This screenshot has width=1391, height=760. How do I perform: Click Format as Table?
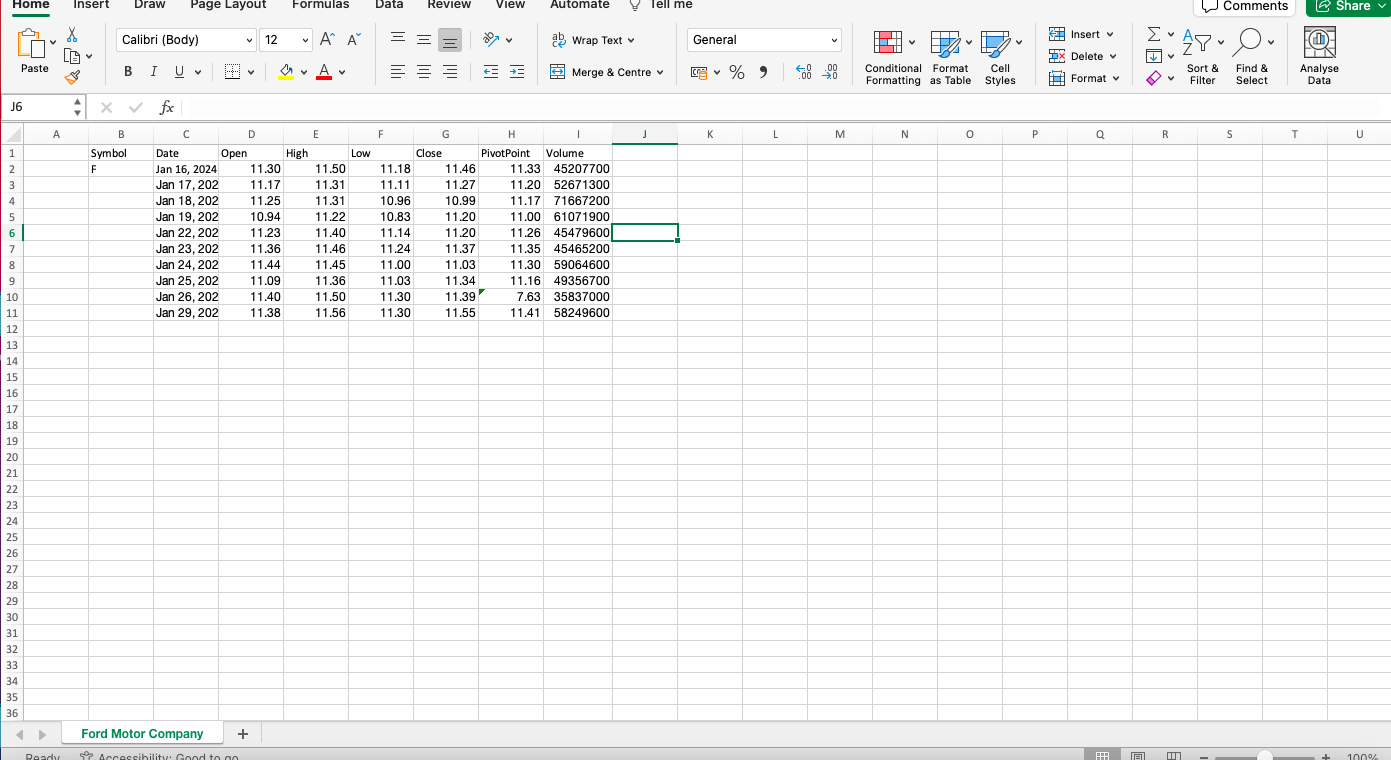[x=950, y=57]
